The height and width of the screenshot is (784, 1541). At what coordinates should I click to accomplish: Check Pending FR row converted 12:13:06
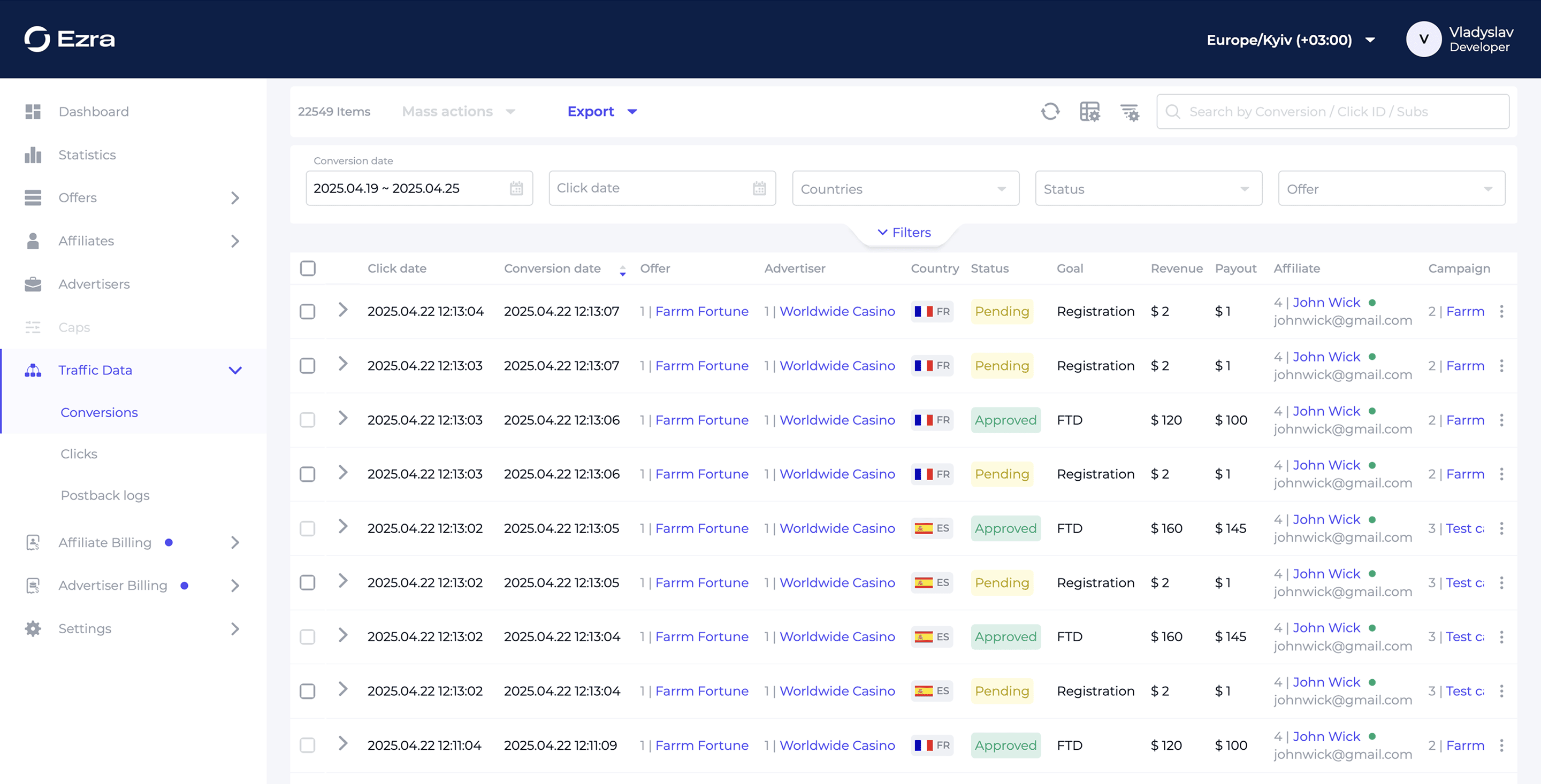308,474
